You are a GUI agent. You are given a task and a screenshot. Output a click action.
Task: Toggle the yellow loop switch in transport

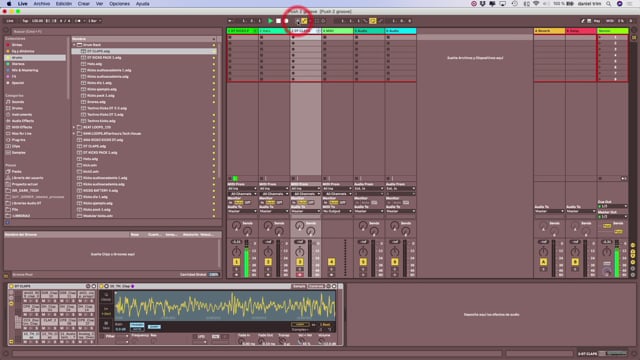coord(372,21)
